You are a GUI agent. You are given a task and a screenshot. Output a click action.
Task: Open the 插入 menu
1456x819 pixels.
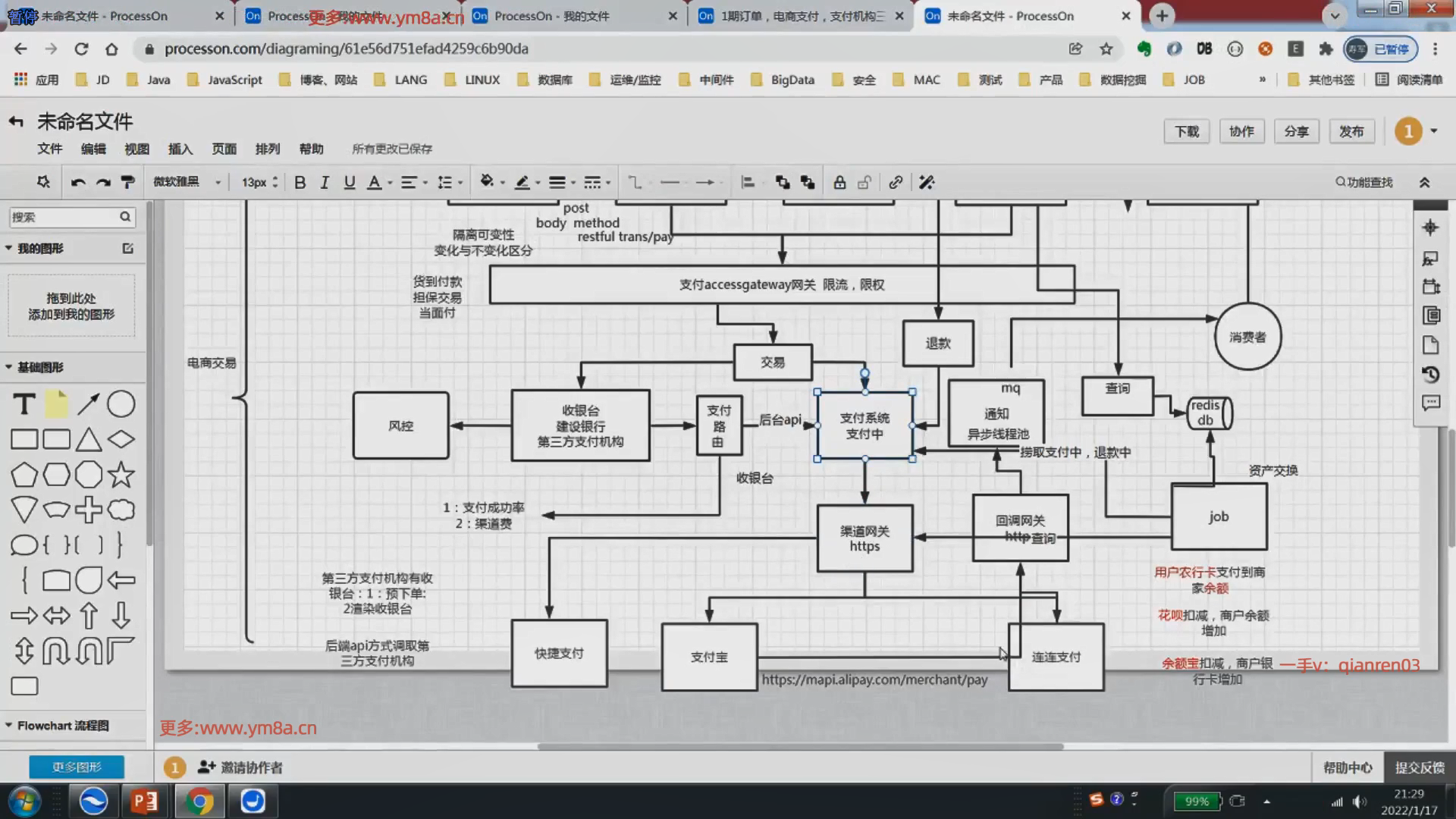click(x=180, y=149)
